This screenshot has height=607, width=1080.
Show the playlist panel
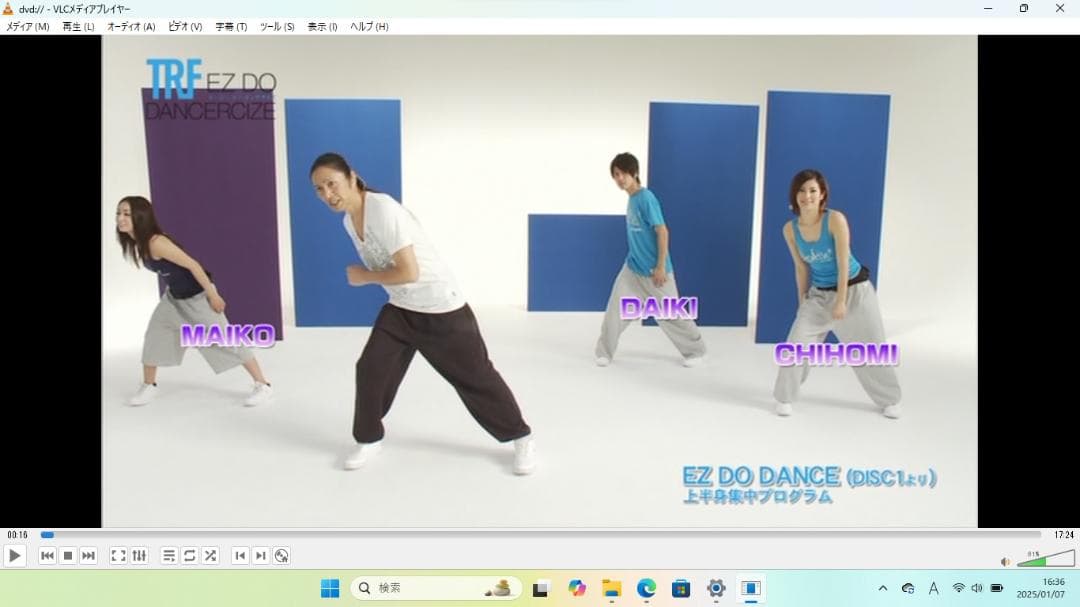(168, 556)
